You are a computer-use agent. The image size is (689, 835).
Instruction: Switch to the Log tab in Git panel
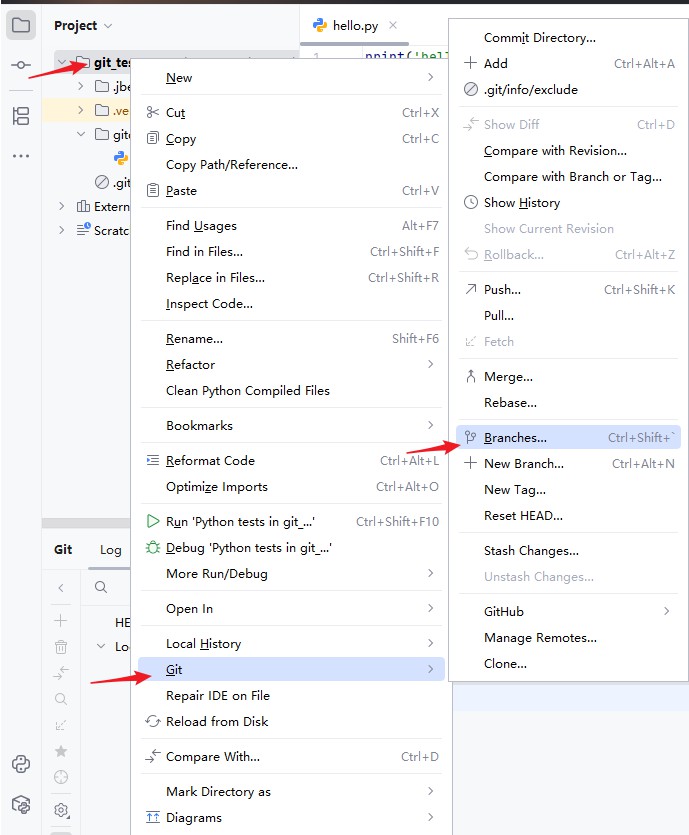coord(110,550)
